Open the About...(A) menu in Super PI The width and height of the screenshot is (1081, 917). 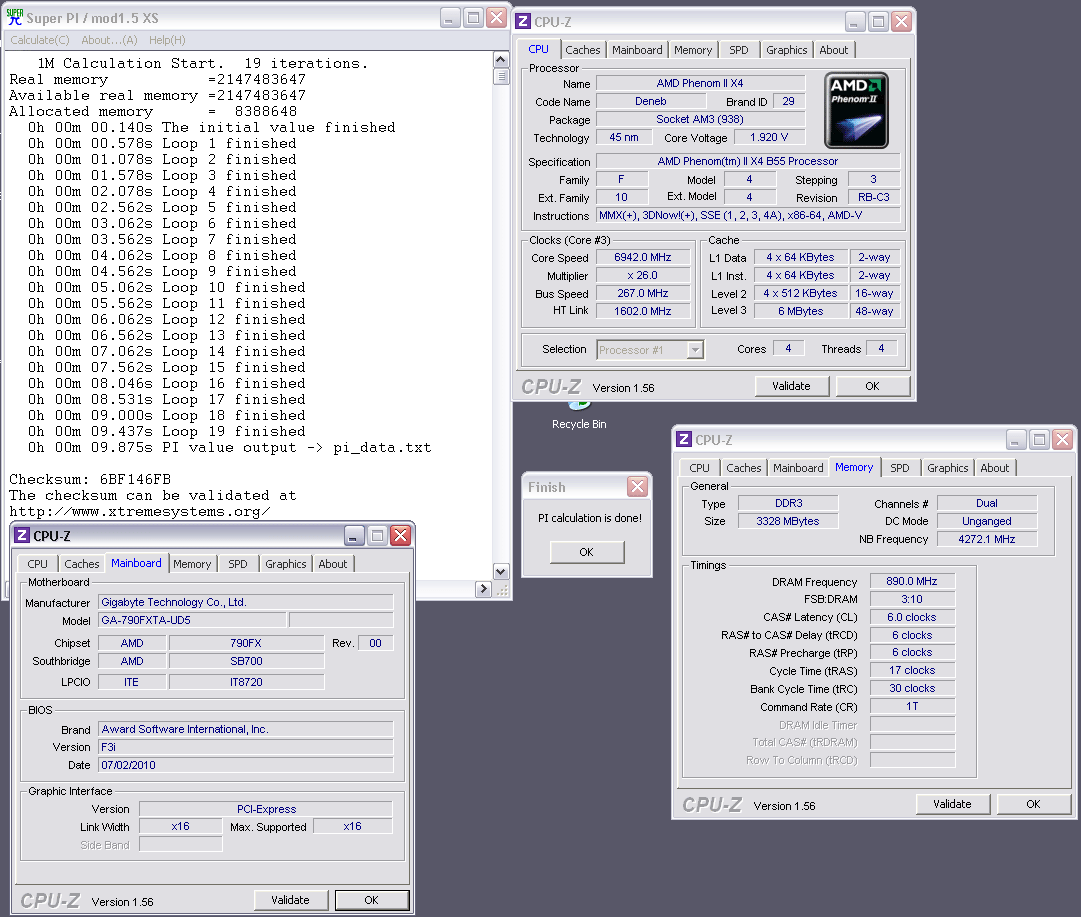pos(109,40)
